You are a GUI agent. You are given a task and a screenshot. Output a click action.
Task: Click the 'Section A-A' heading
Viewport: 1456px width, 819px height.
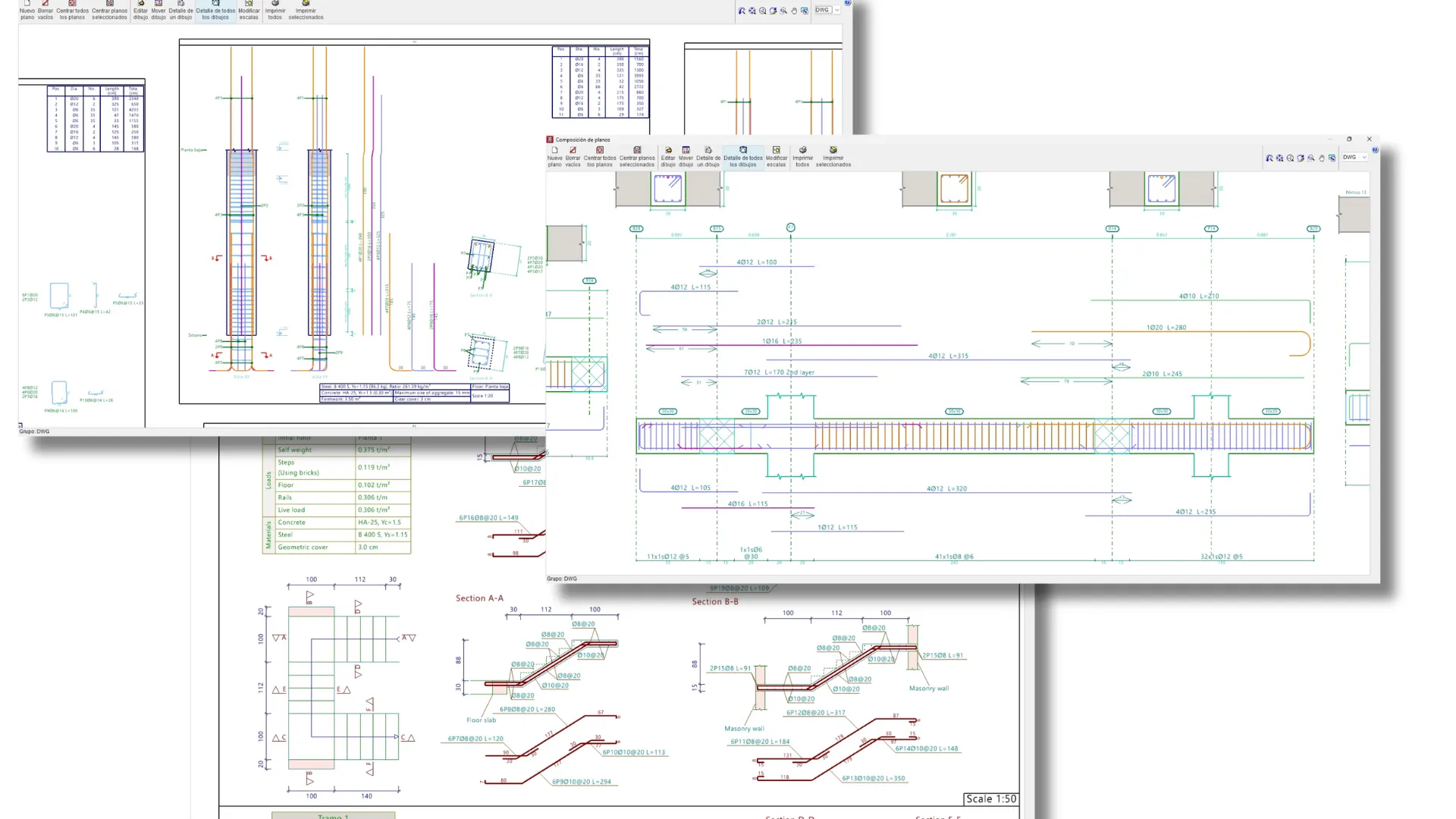click(x=479, y=598)
